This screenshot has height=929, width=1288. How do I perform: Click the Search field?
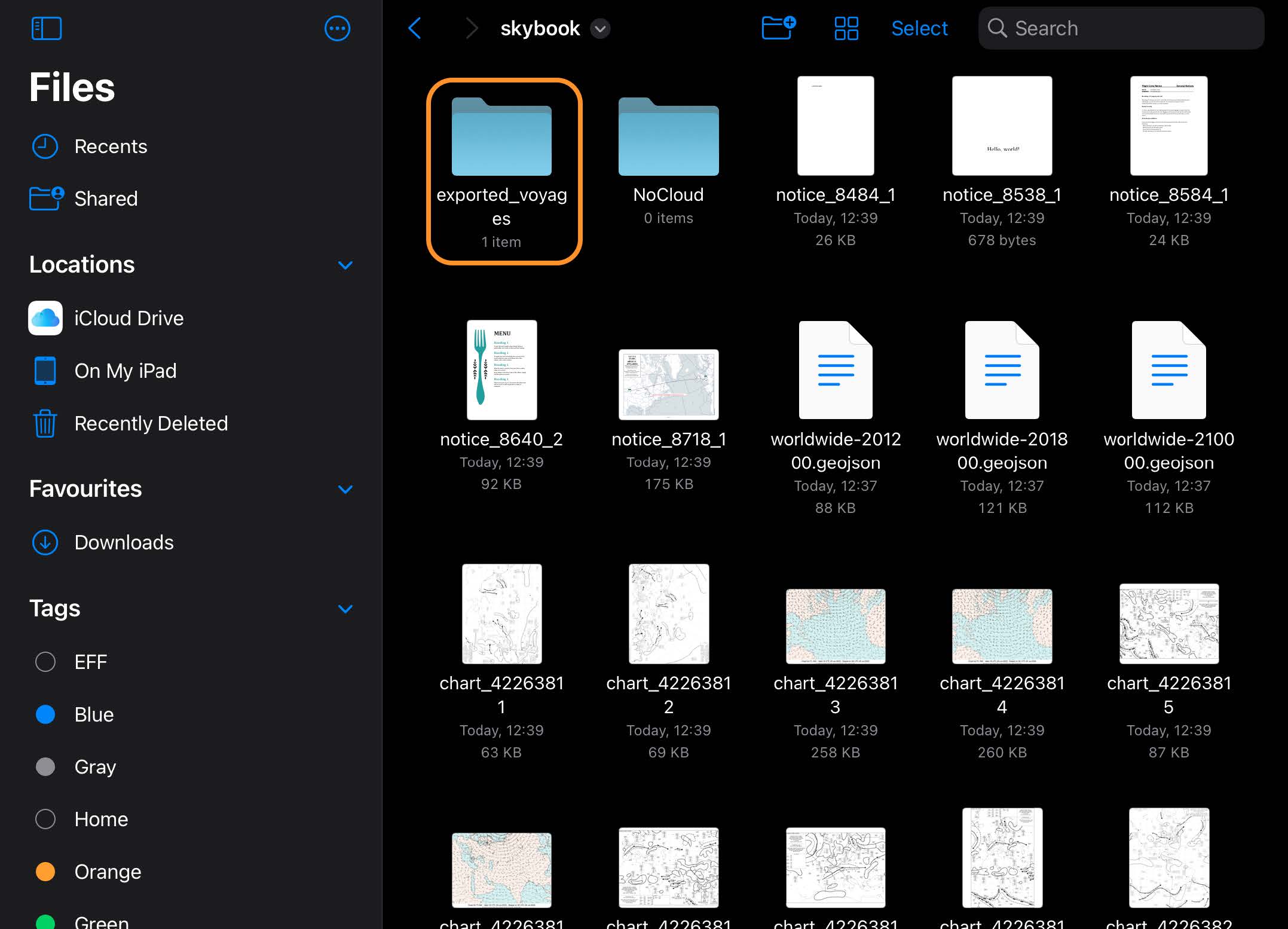tap(1121, 28)
